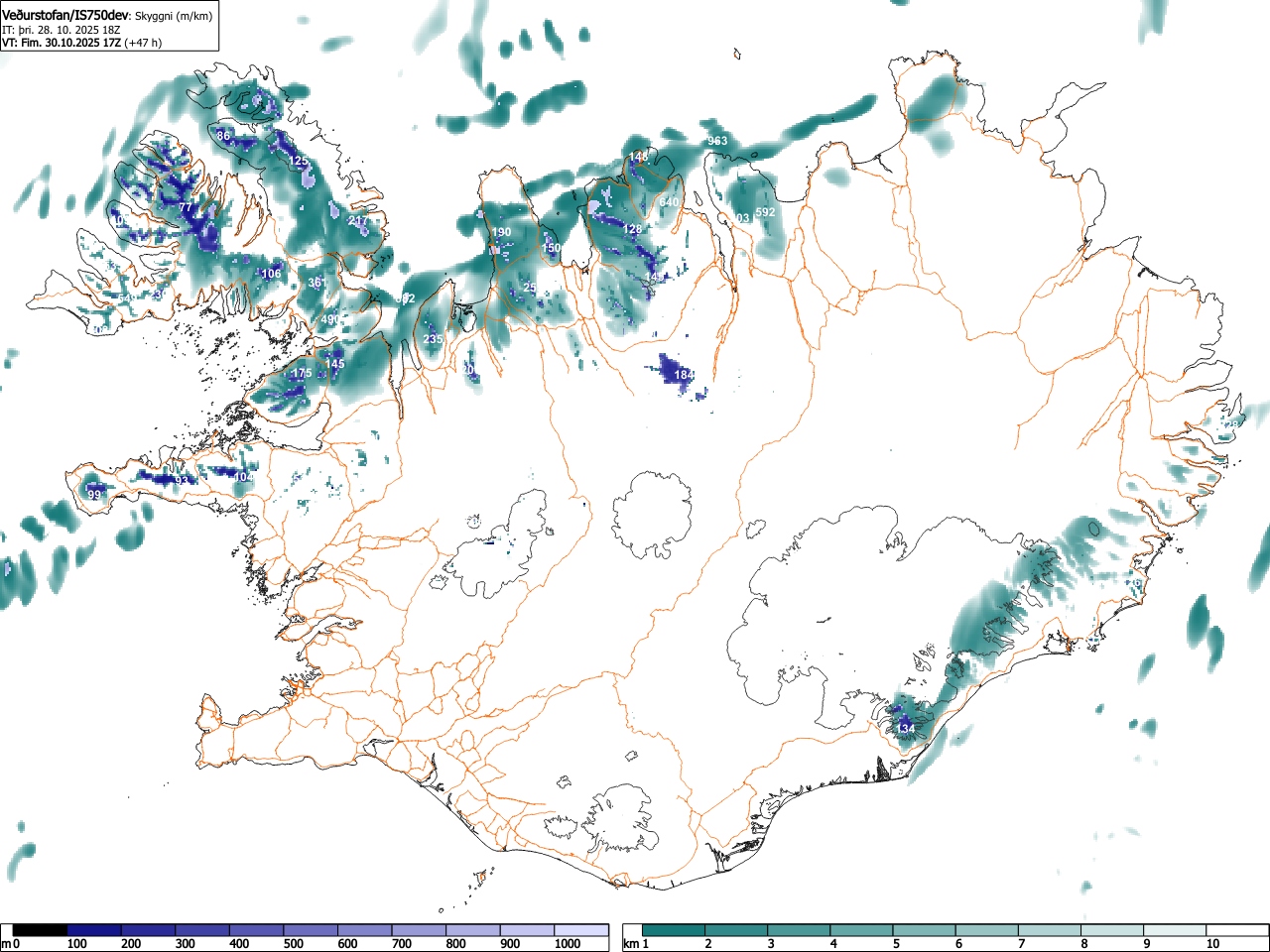Click the '104' visibility value on the map

click(244, 477)
